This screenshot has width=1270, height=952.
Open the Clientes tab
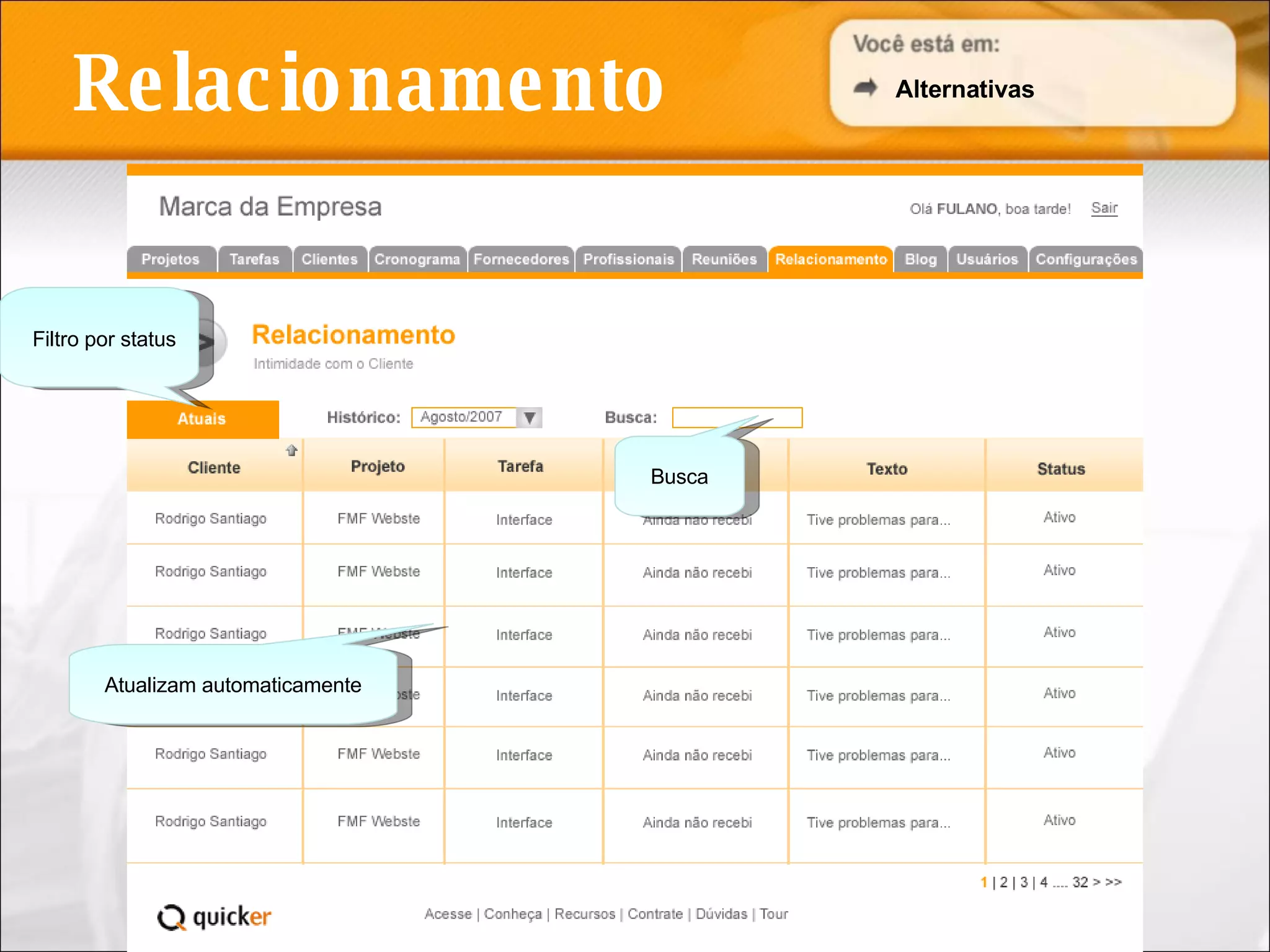tap(330, 259)
